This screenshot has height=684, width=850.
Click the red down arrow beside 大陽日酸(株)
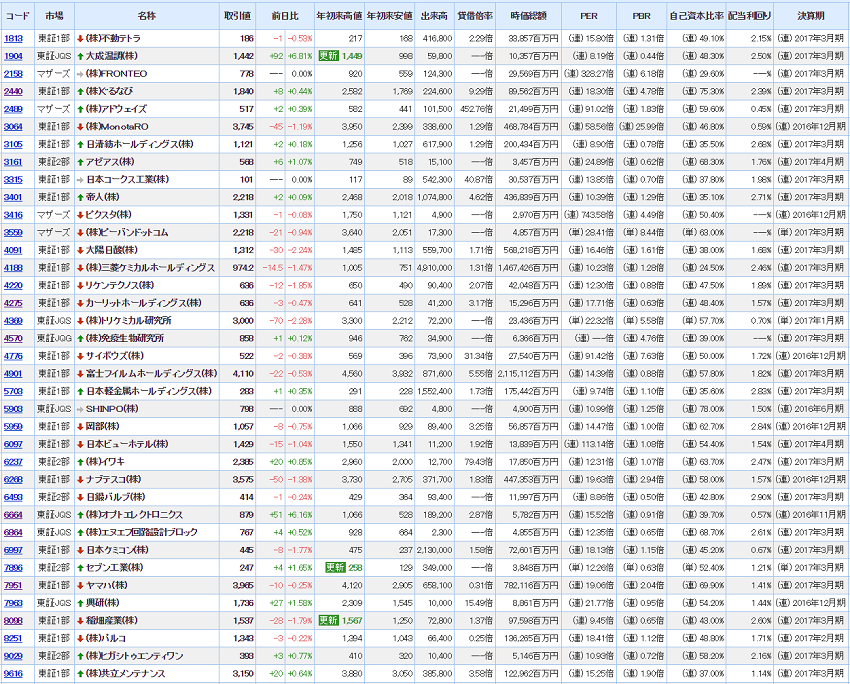pos(80,250)
